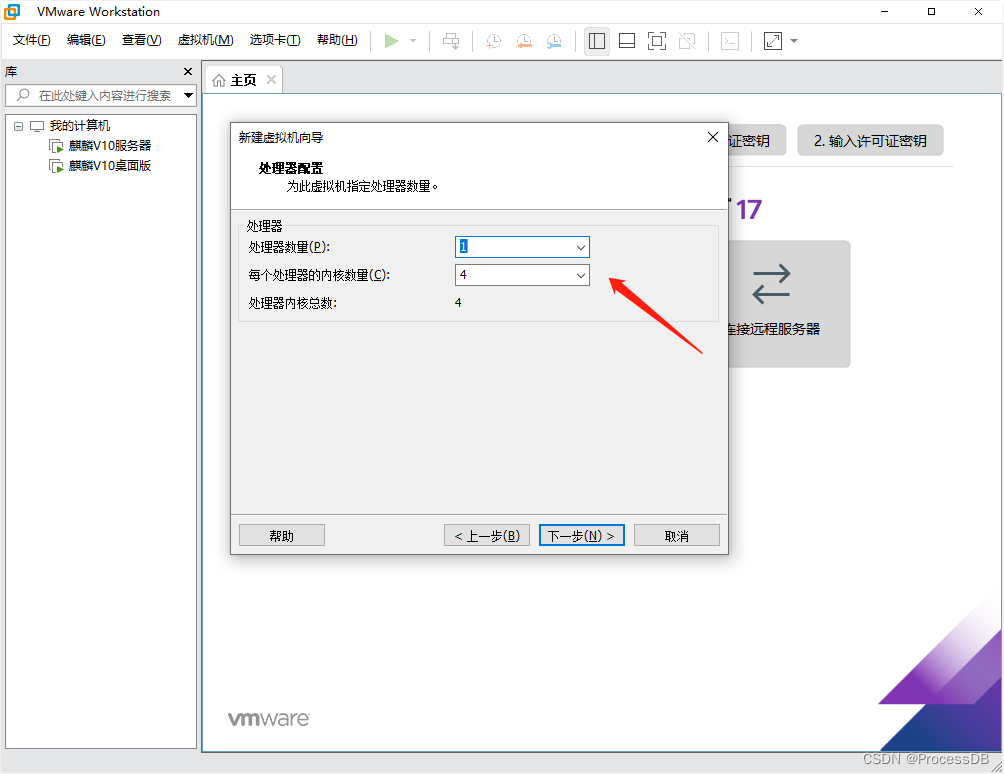This screenshot has height=774, width=1004.
Task: Click the Take Snapshot toolbar icon
Action: 493,41
